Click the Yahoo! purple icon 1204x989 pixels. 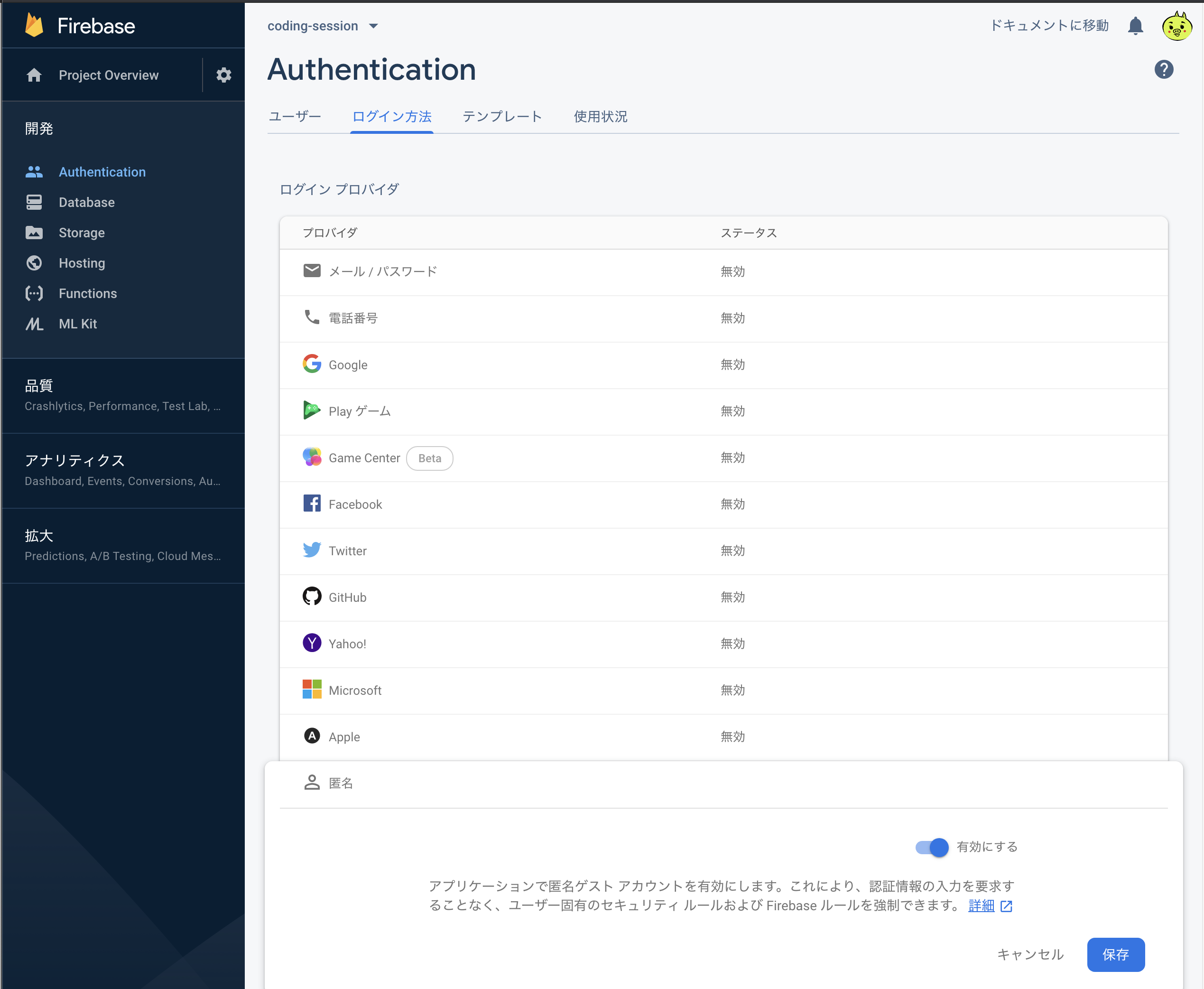point(312,643)
